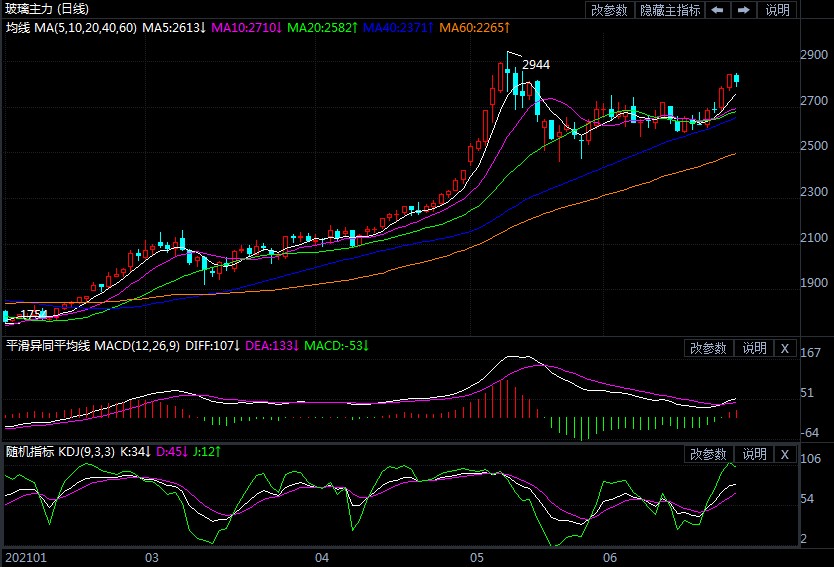The image size is (834, 567).
Task: Open 改参数 in the MACD panel
Action: click(x=708, y=348)
